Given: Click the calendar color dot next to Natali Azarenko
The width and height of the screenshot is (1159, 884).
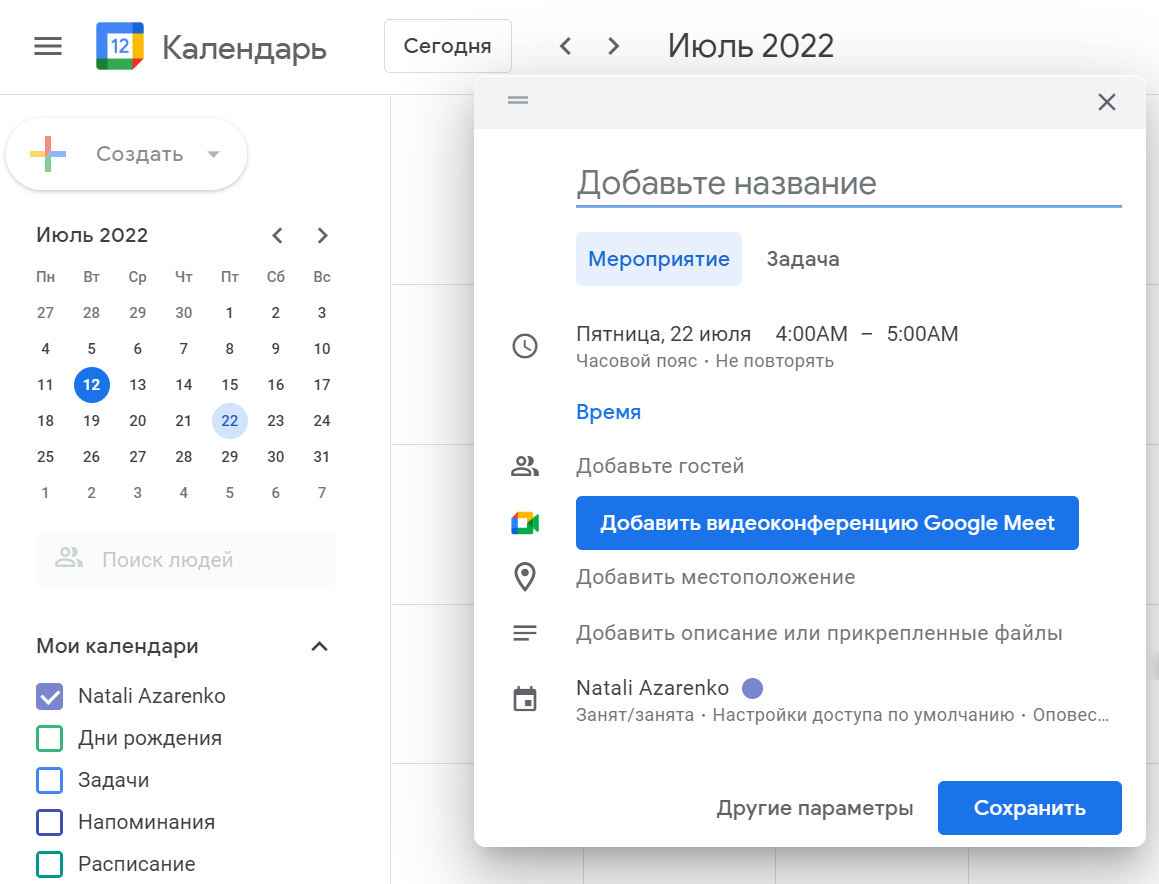Looking at the screenshot, I should 752,689.
